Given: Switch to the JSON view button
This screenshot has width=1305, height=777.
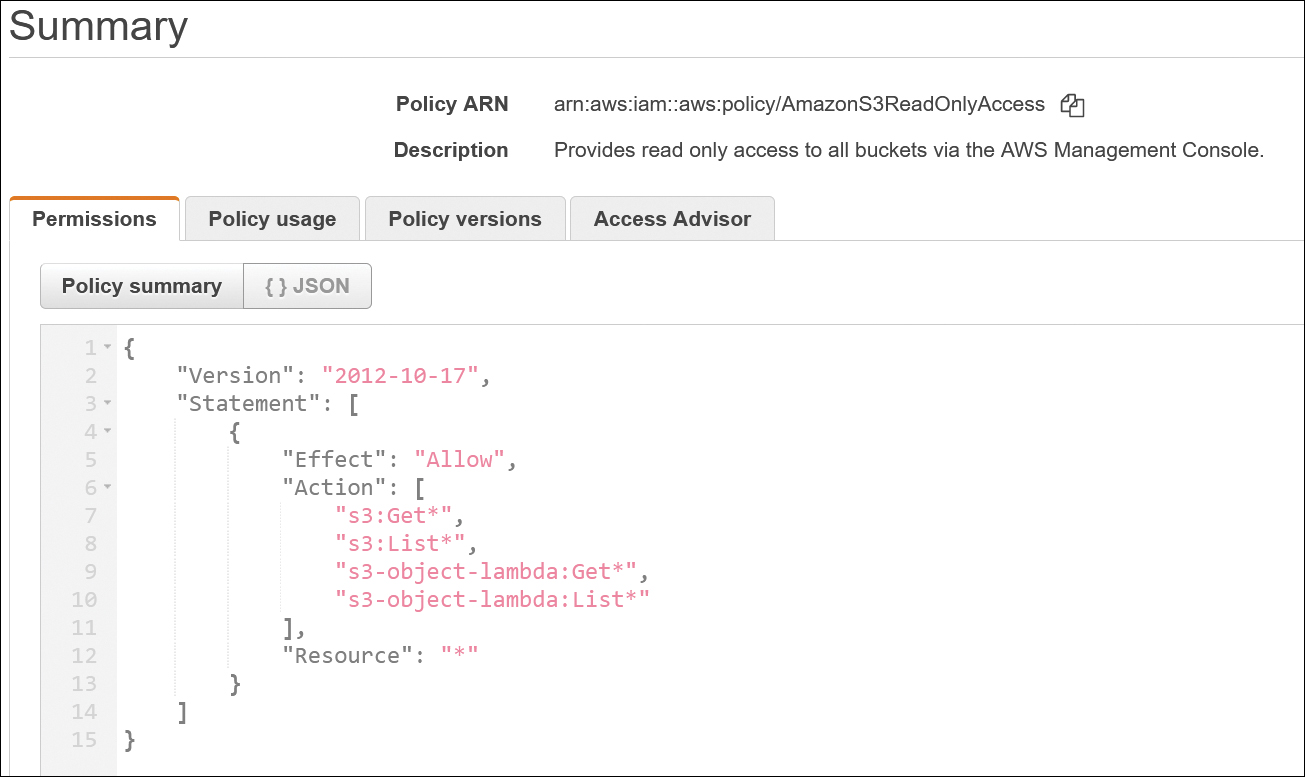Looking at the screenshot, I should pos(308,286).
